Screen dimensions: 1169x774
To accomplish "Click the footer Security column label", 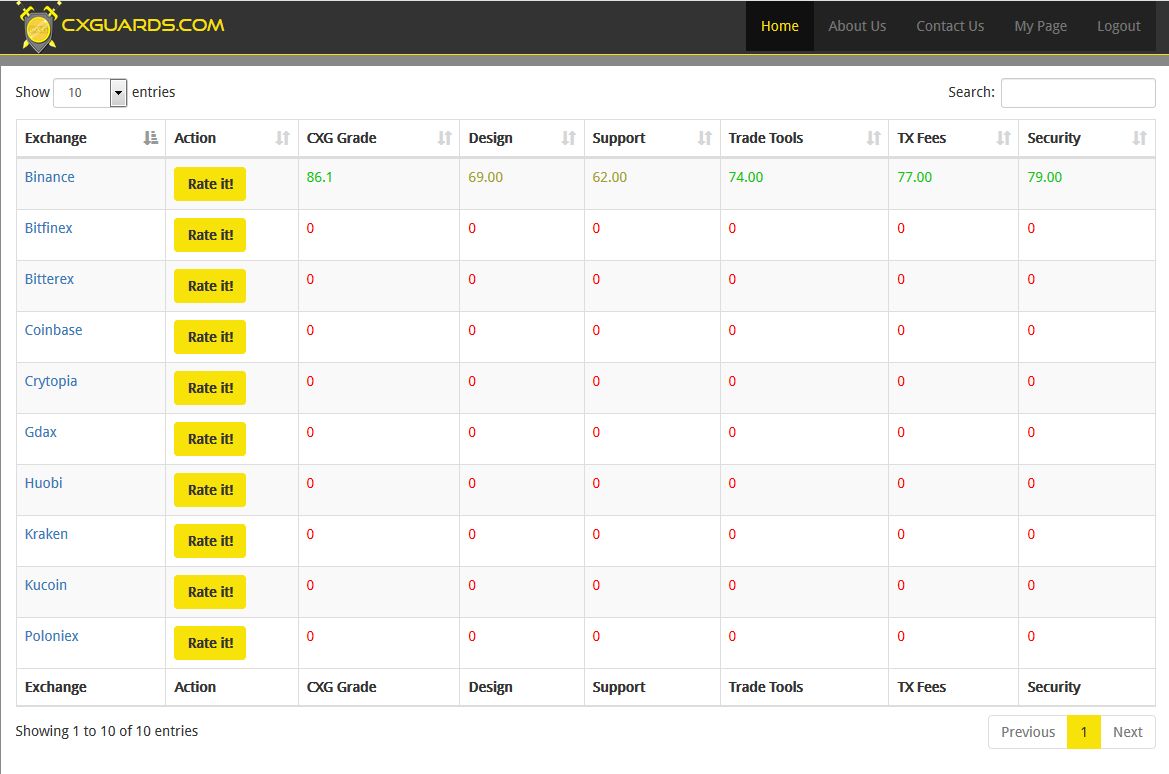I will (1053, 687).
